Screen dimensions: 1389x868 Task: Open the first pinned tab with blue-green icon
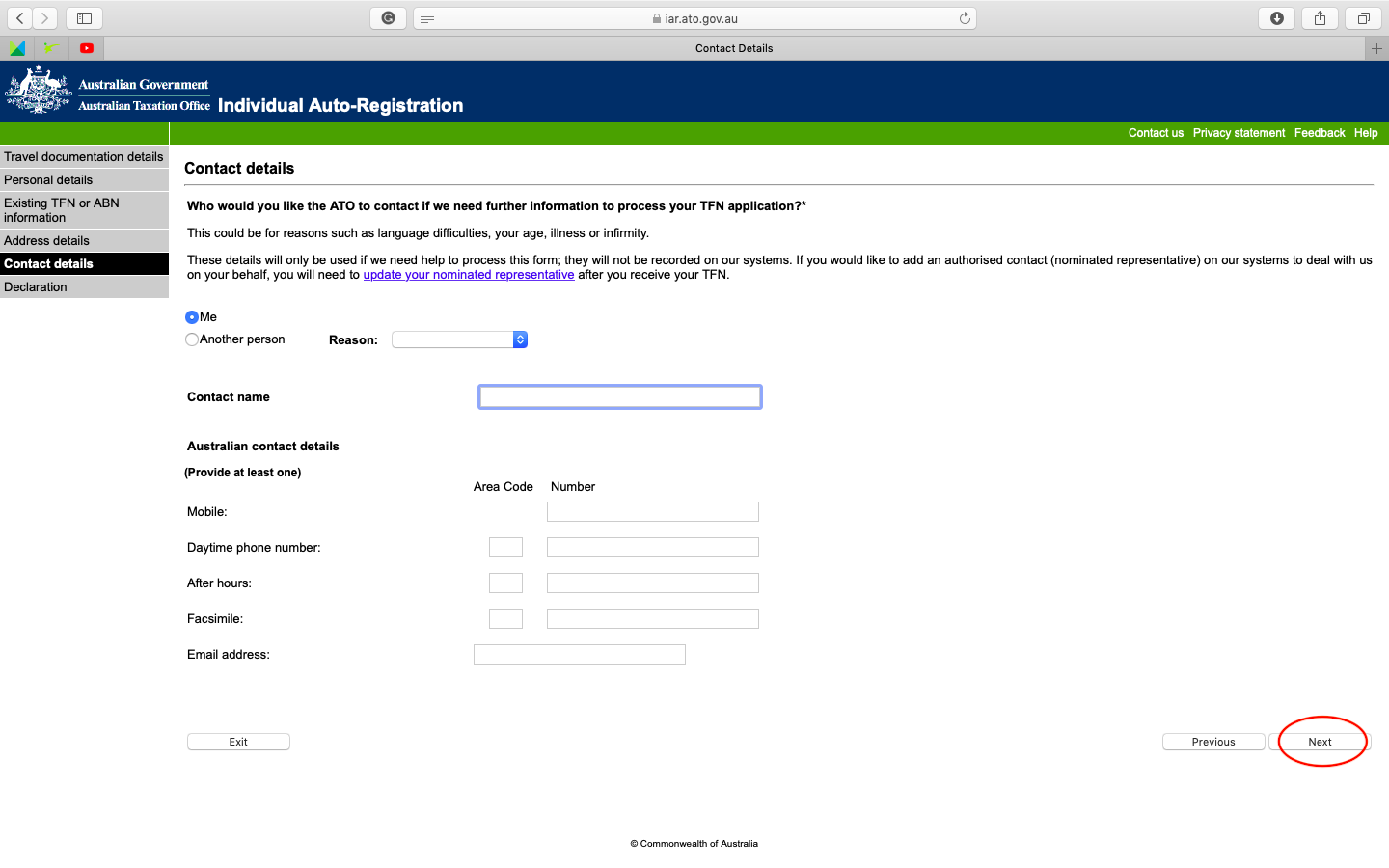point(17,48)
